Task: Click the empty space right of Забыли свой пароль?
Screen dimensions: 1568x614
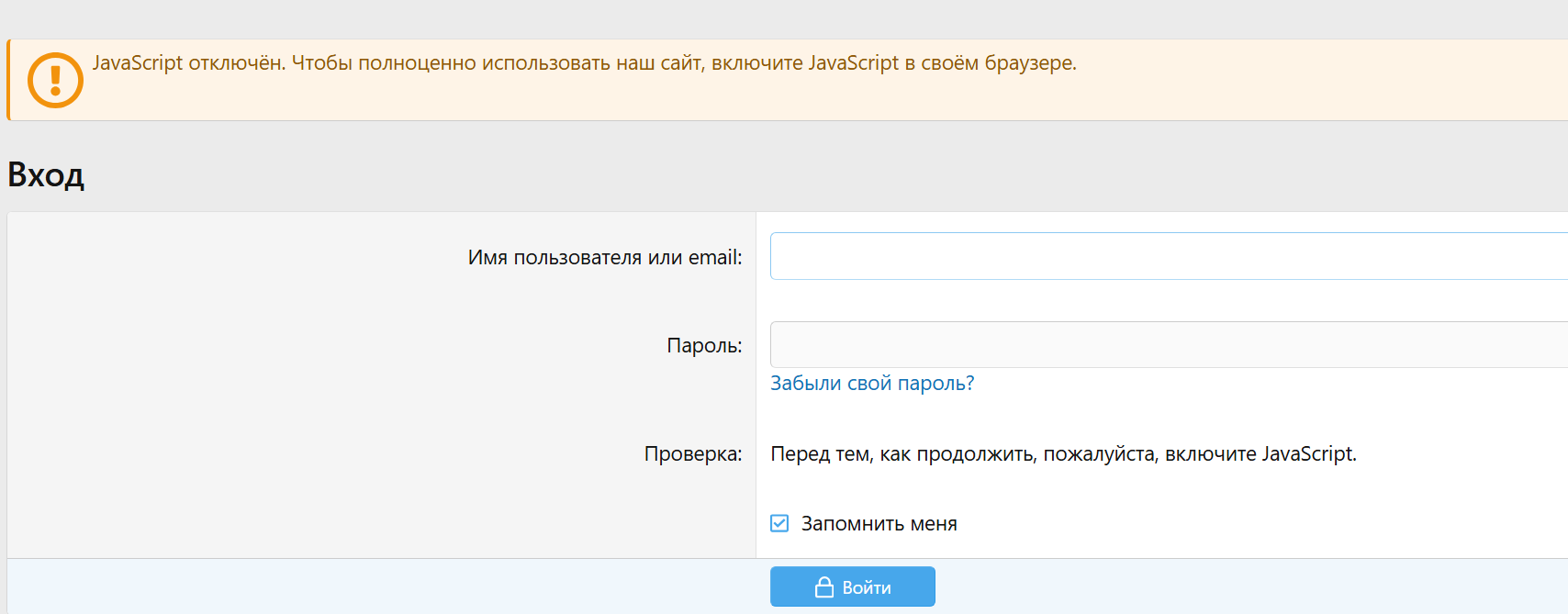Action: click(1239, 384)
